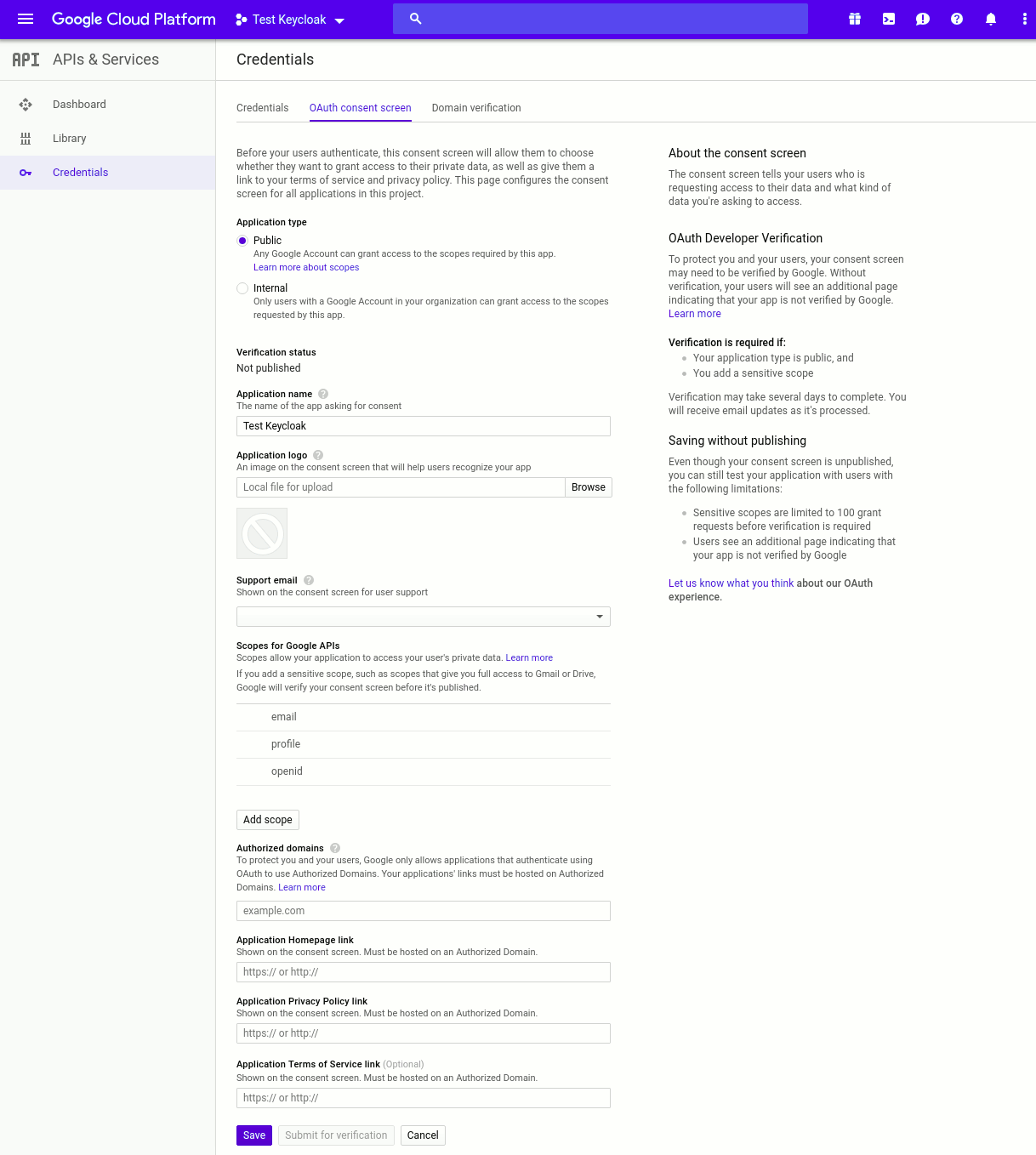The height and width of the screenshot is (1155, 1036).
Task: Click the Authorized domains input field
Action: pos(423,911)
